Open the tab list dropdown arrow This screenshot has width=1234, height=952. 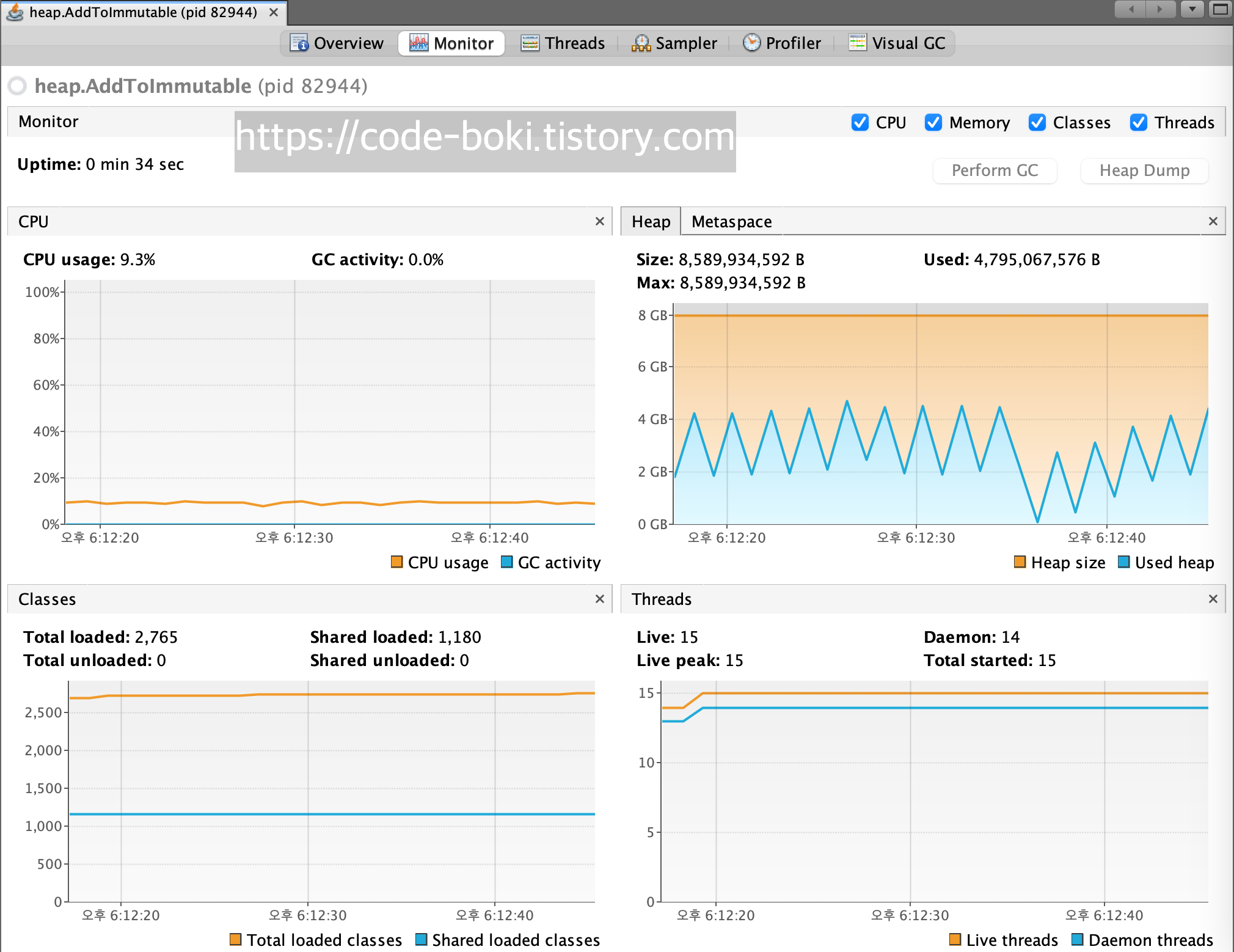pyautogui.click(x=1192, y=9)
